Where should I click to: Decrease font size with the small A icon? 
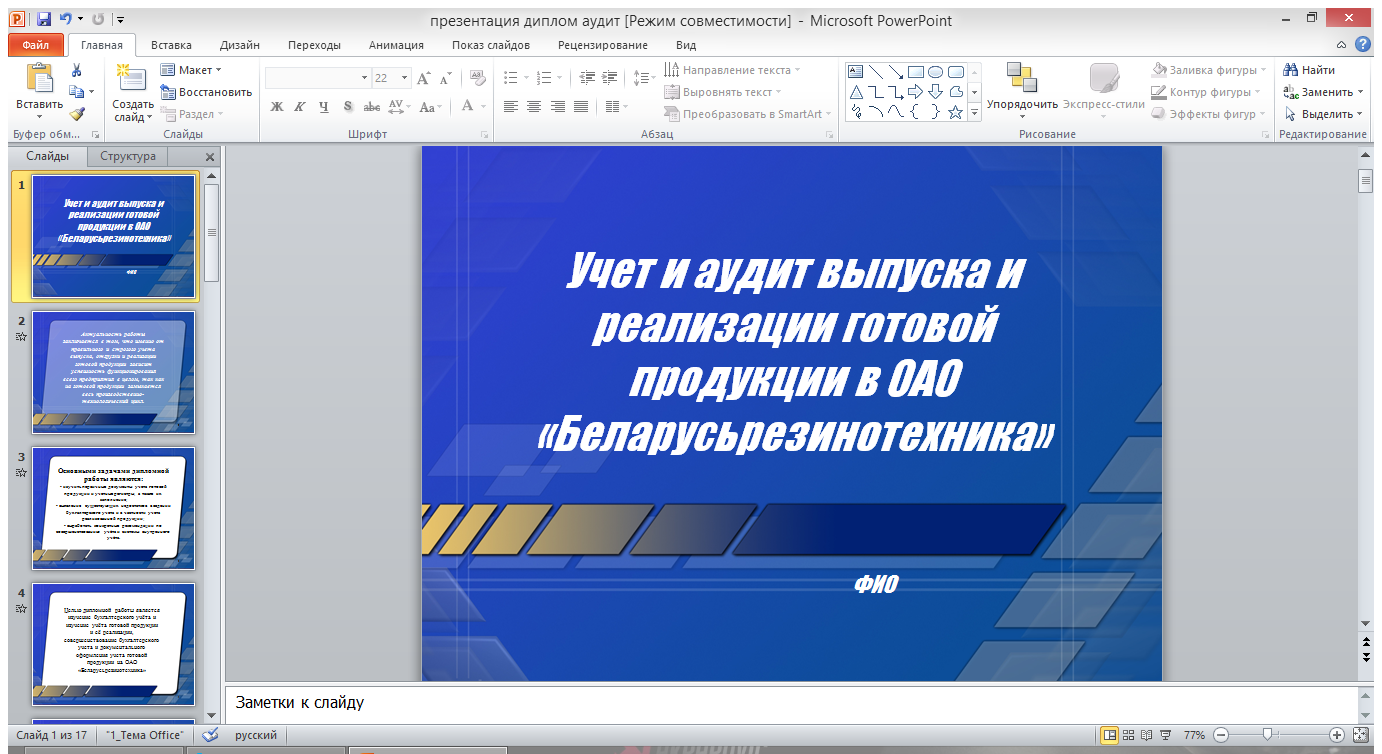pos(445,78)
